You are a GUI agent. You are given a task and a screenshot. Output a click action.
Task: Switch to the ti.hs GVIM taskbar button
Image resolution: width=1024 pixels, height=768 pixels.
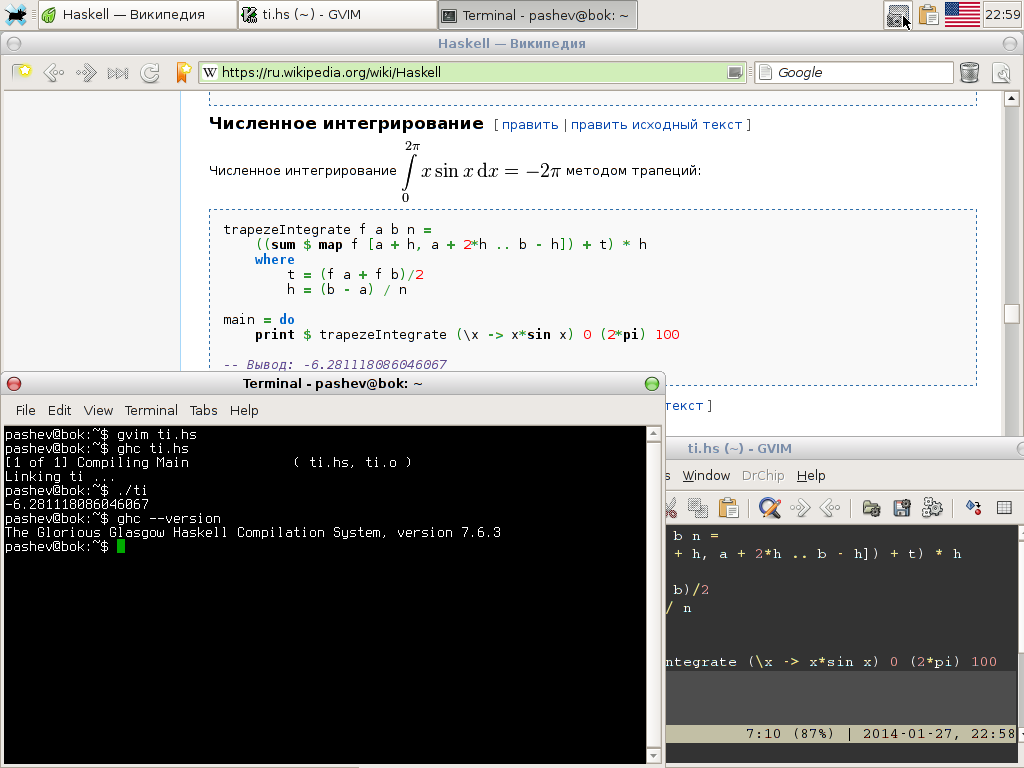(337, 14)
